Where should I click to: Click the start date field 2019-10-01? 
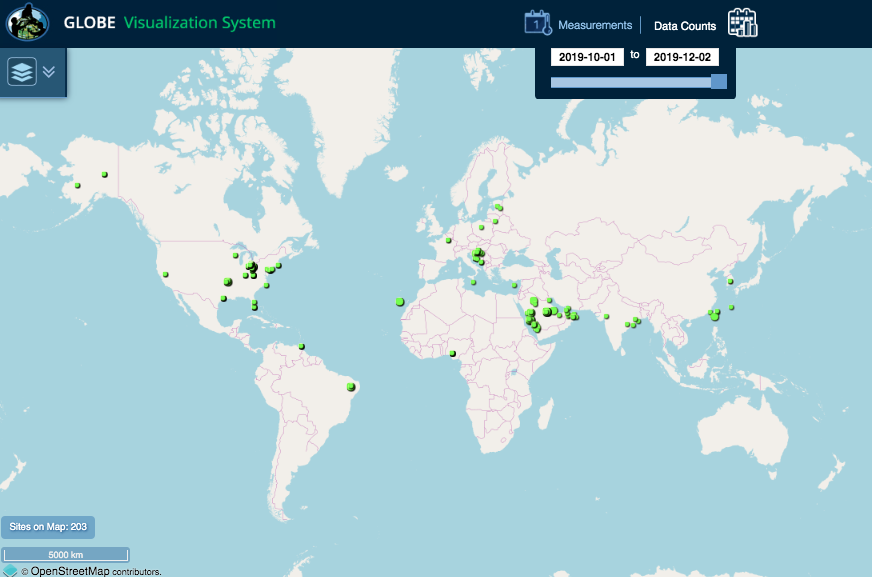[587, 57]
